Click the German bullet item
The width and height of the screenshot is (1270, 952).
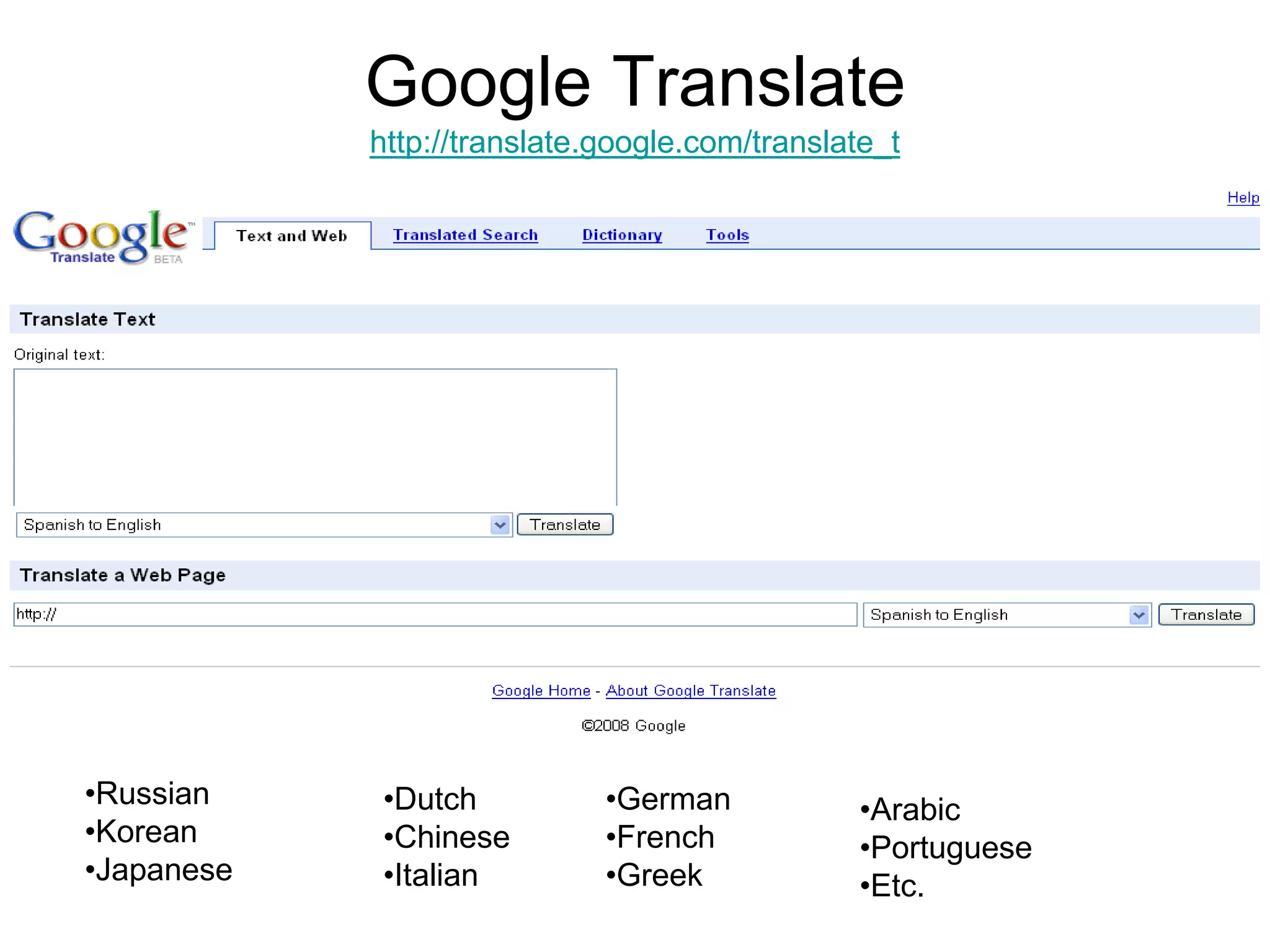pyautogui.click(x=668, y=799)
